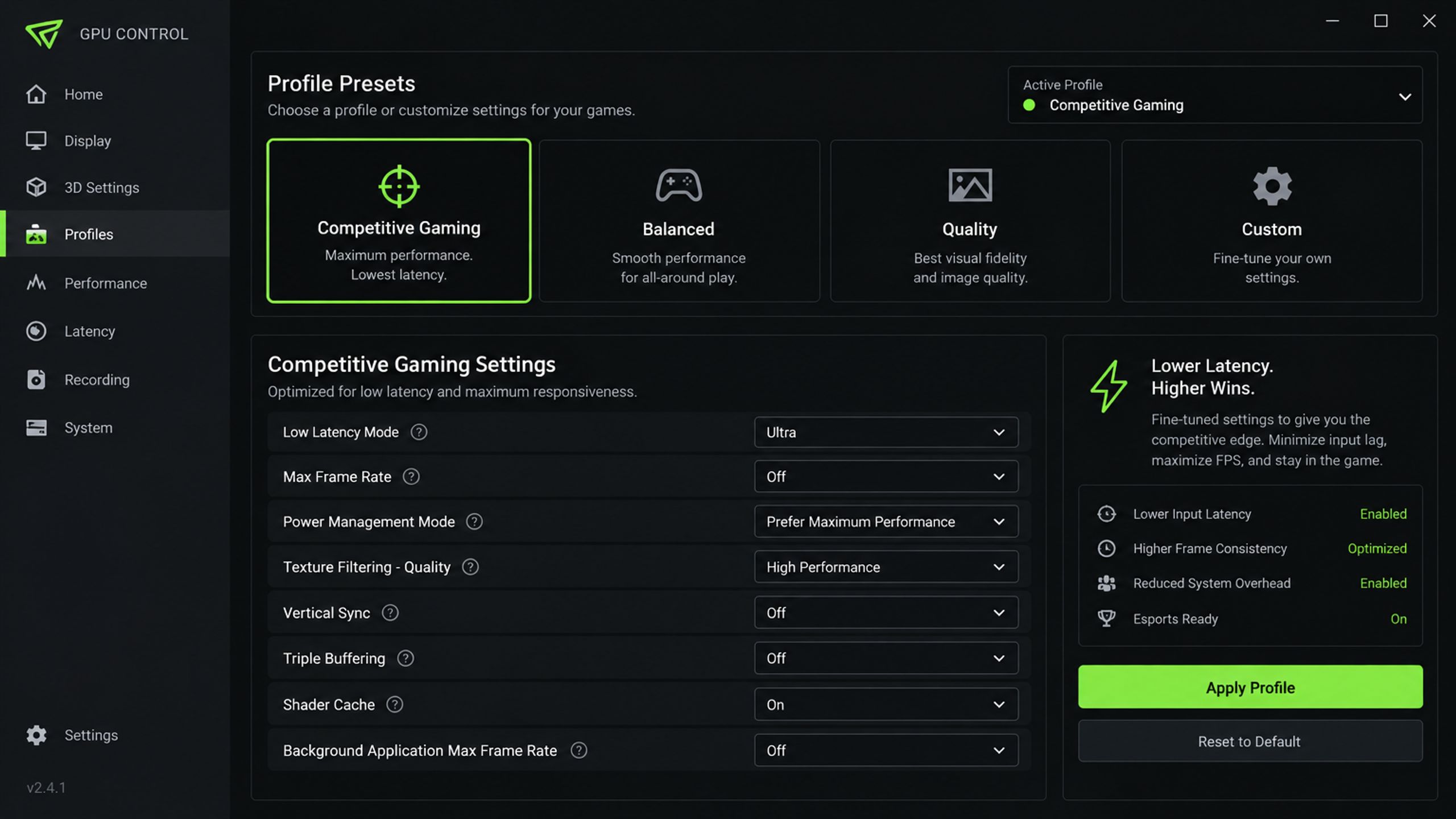Screen dimensions: 1456x819
Task: Click the Latency gauge icon
Action: 36,331
